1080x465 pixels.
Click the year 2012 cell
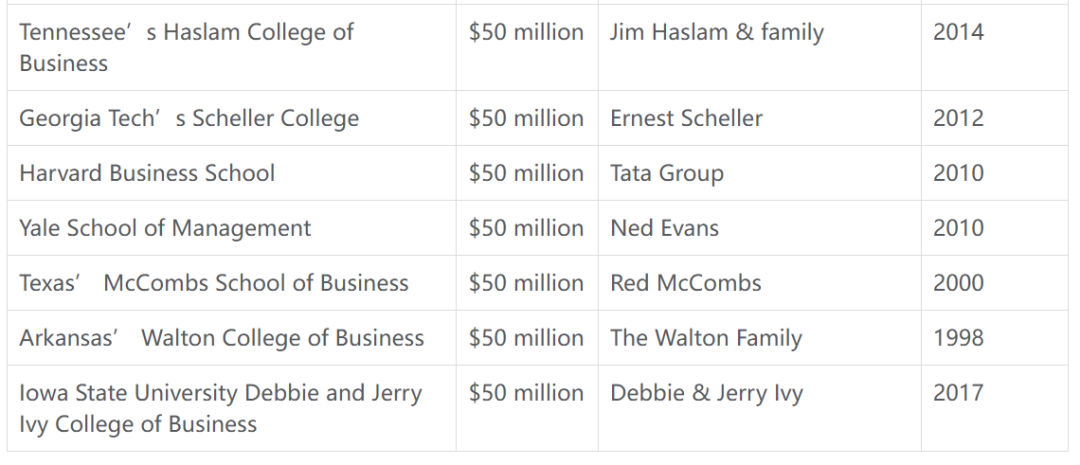pos(994,118)
